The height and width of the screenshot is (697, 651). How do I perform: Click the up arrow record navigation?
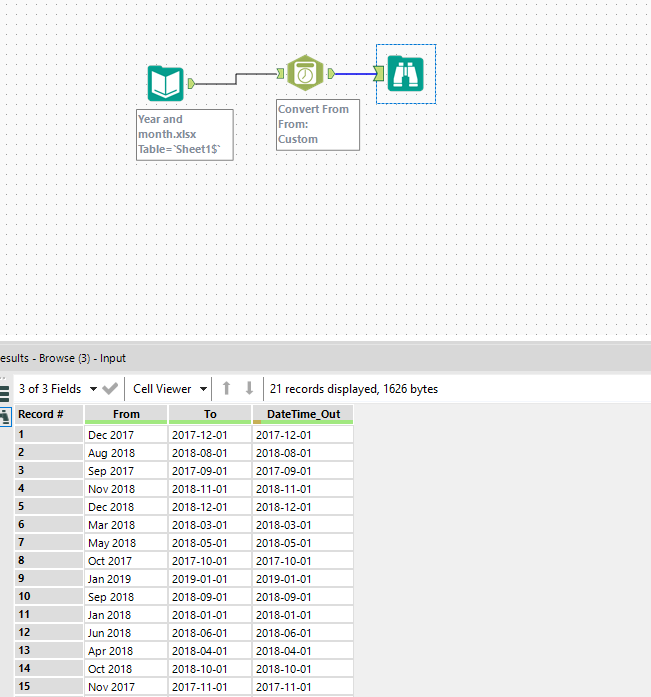[x=226, y=389]
